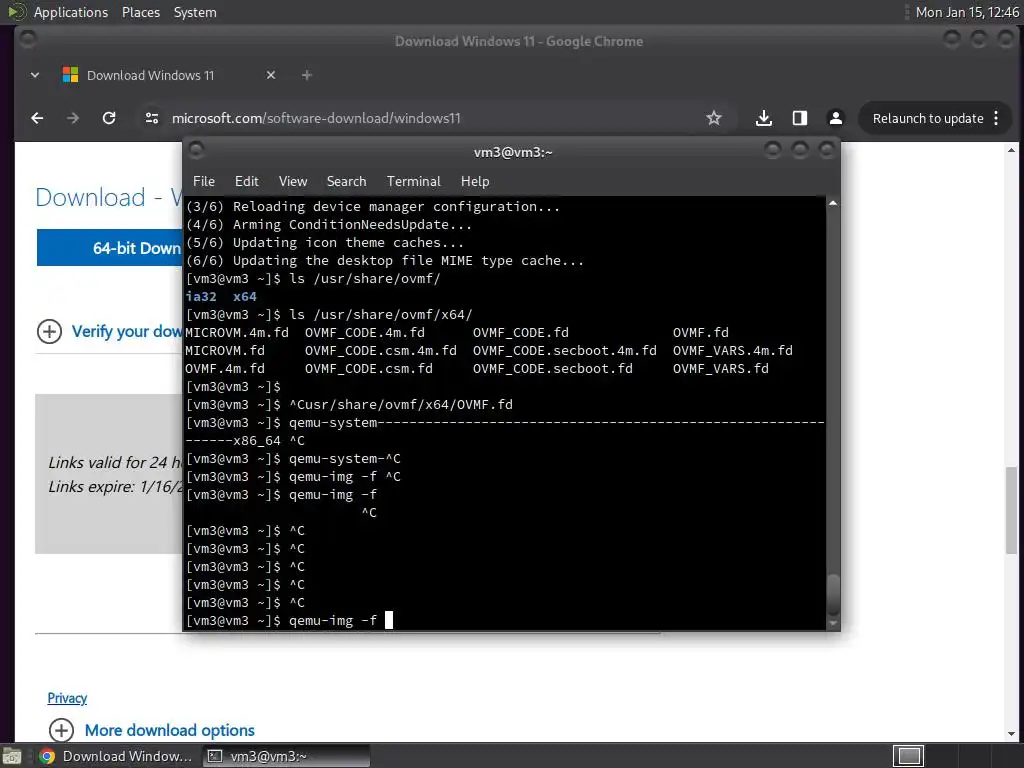Click the Relaunch to update button
1024x768 pixels.
click(928, 118)
